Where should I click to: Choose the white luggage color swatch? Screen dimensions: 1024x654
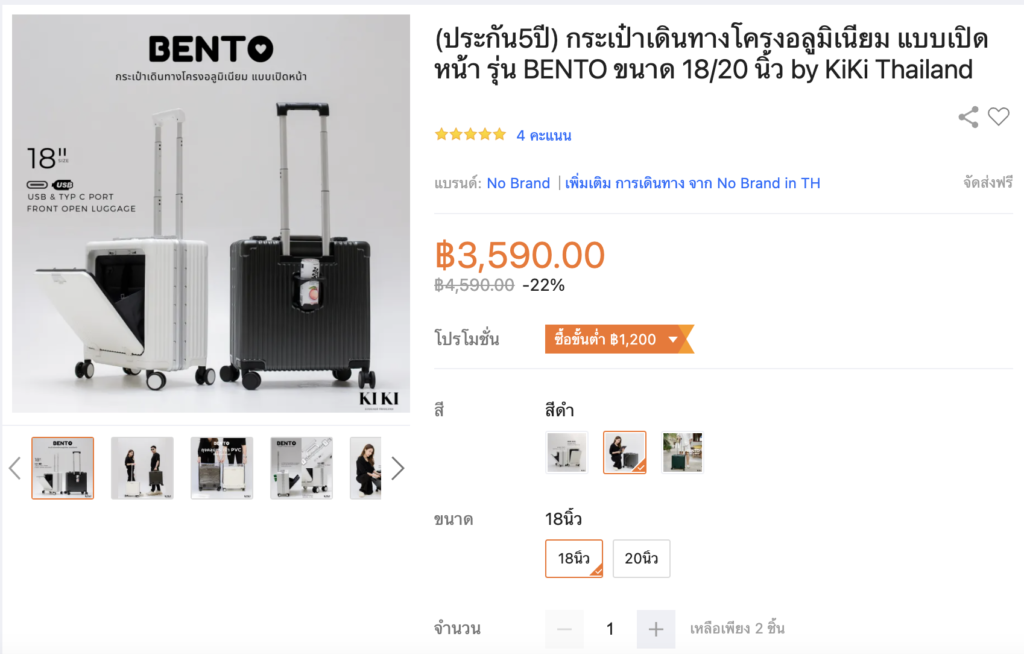pyautogui.click(x=567, y=452)
